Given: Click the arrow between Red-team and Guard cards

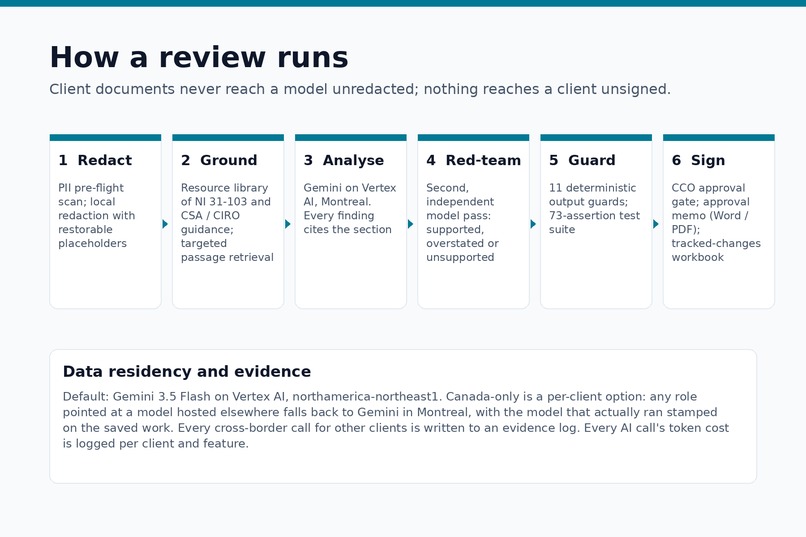Looking at the screenshot, I should pos(533,224).
